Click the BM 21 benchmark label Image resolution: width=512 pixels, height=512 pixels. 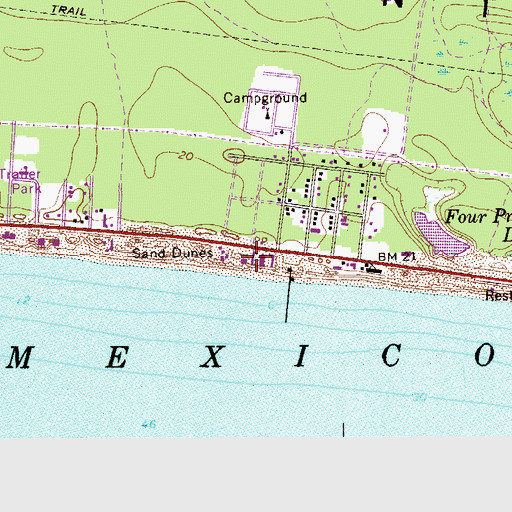(x=397, y=257)
